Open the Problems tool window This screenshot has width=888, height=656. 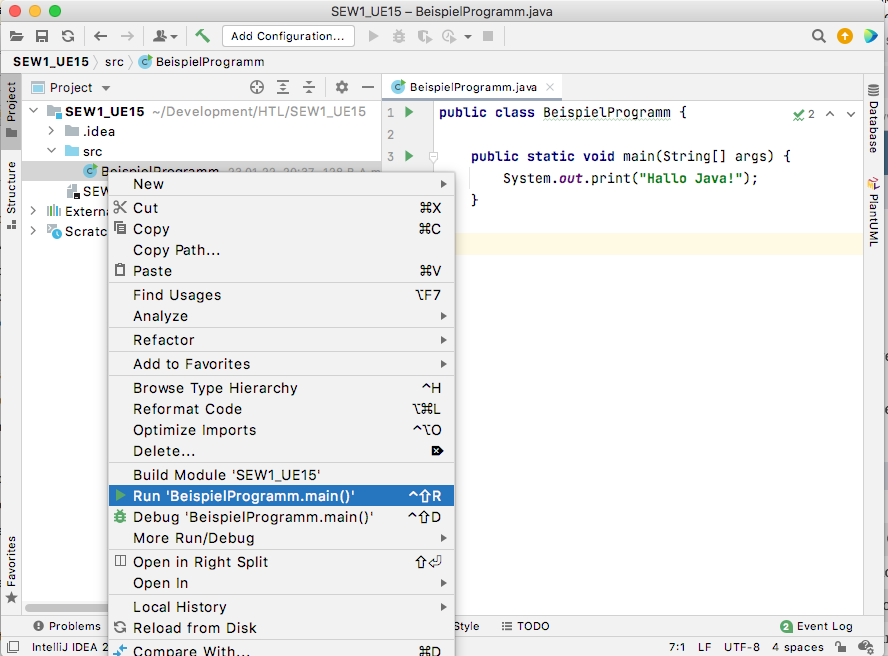tap(67, 626)
